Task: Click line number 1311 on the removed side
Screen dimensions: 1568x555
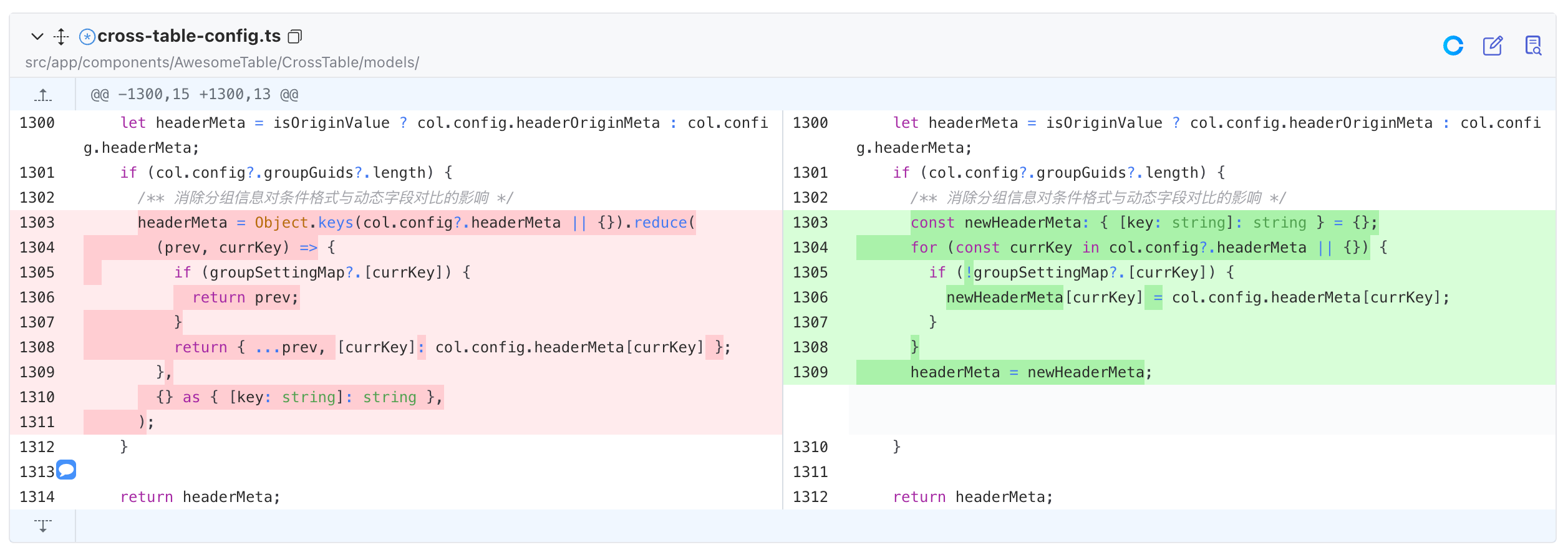Action: click(37, 422)
